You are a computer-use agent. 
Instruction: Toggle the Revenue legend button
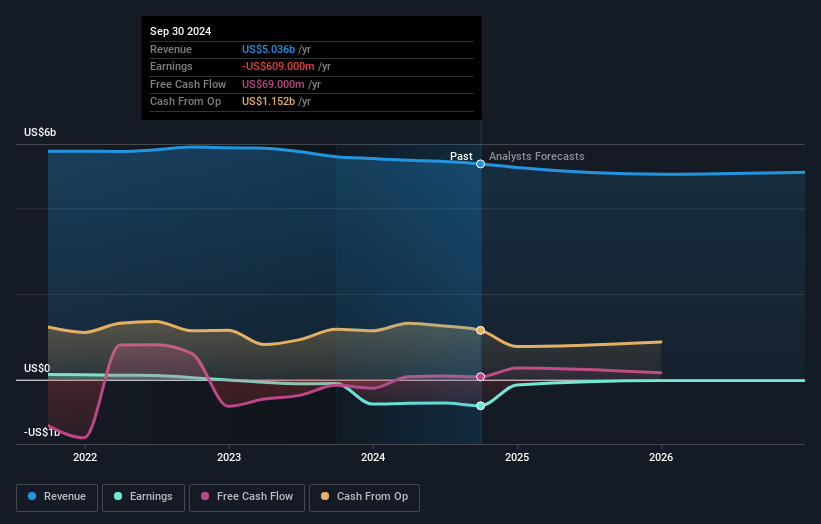[x=57, y=497]
